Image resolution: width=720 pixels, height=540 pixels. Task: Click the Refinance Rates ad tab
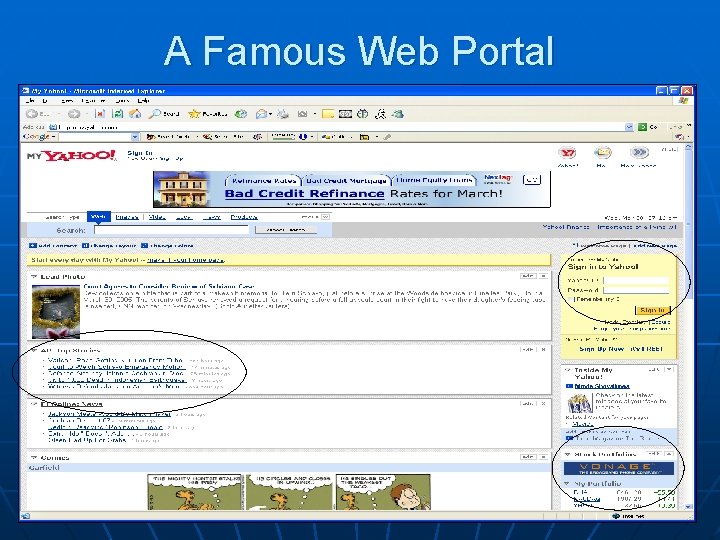[264, 181]
